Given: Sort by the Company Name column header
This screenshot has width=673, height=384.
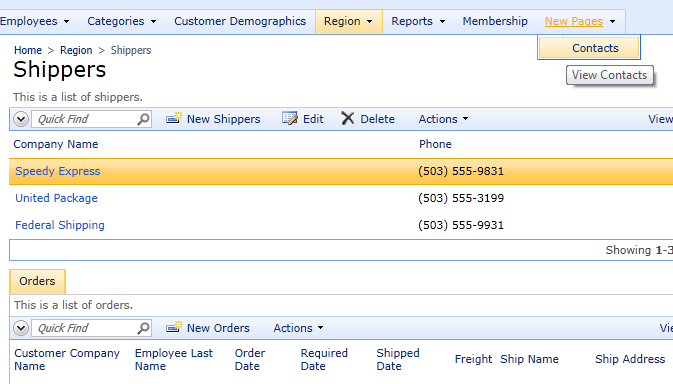Looking at the screenshot, I should pos(56,144).
